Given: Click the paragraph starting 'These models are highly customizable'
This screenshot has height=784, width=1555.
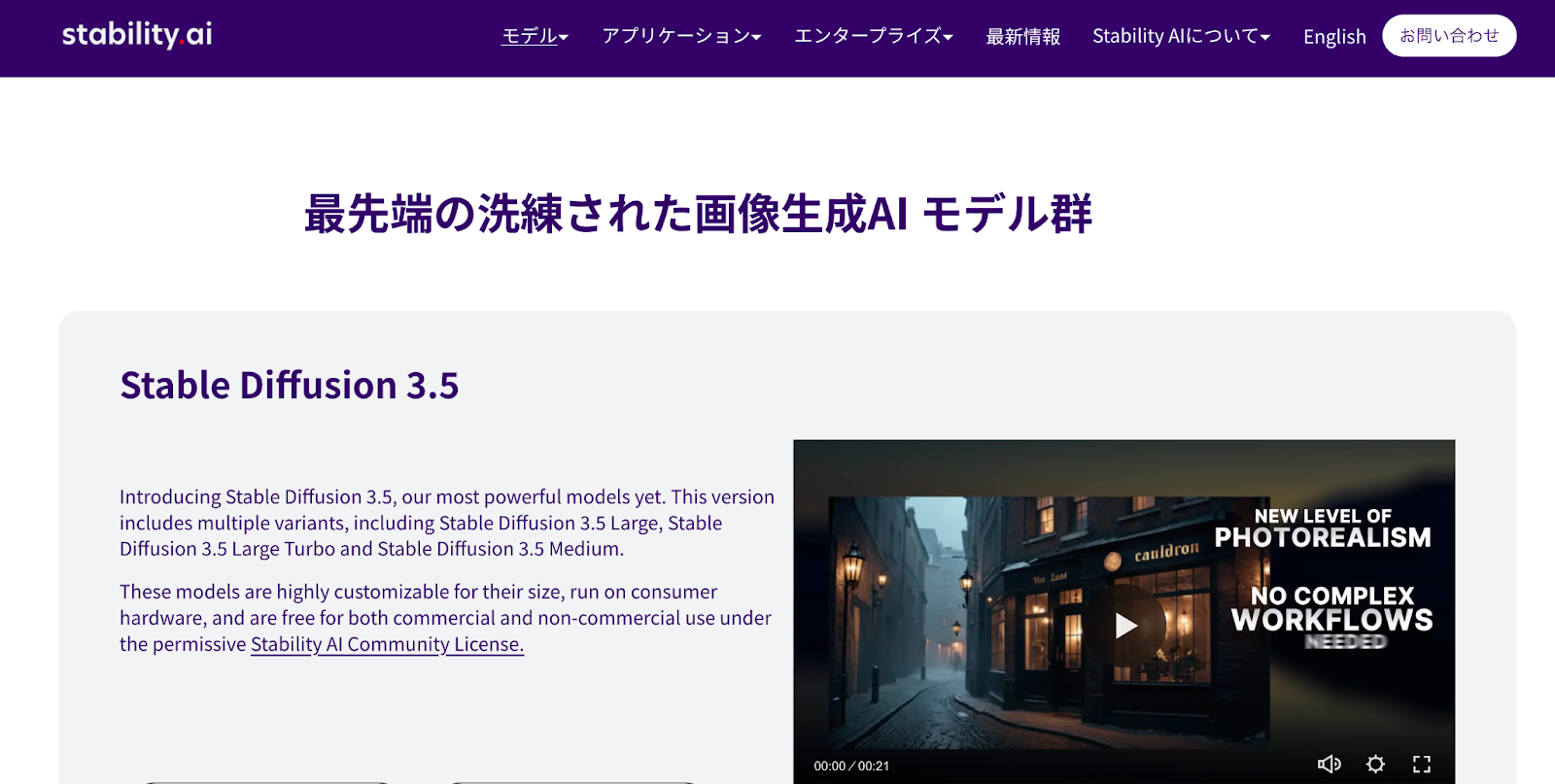Looking at the screenshot, I should click(x=446, y=618).
